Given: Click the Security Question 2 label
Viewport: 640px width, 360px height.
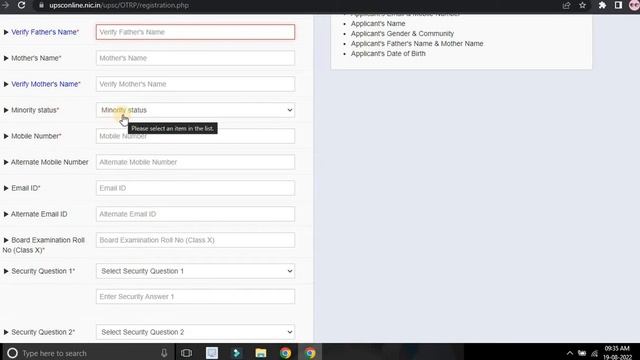Looking at the screenshot, I should coord(43,332).
